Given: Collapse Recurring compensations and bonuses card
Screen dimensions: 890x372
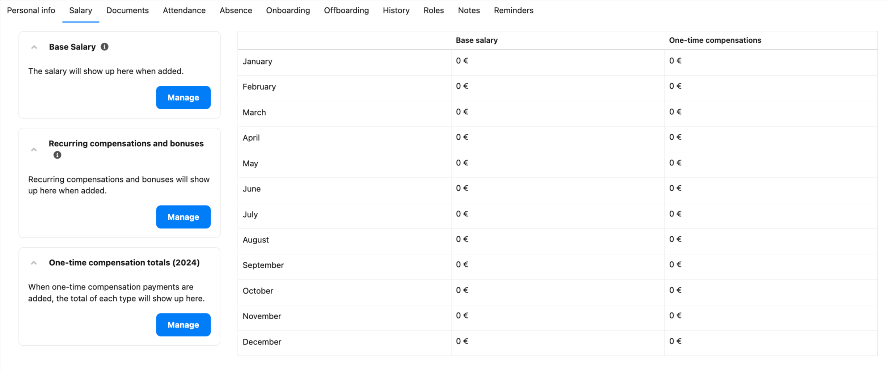Looking at the screenshot, I should pyautogui.click(x=34, y=149).
